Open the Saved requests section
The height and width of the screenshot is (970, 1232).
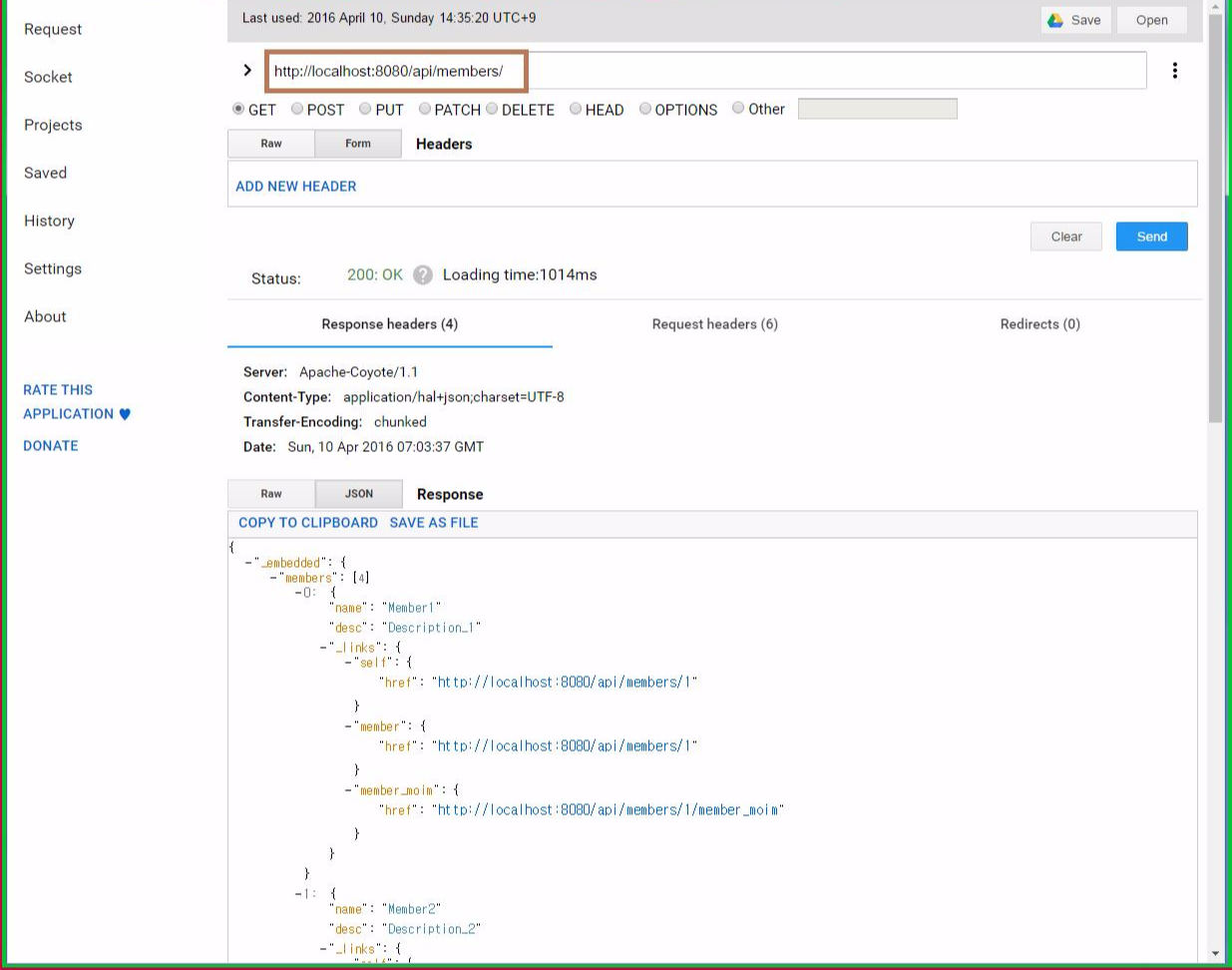(45, 173)
